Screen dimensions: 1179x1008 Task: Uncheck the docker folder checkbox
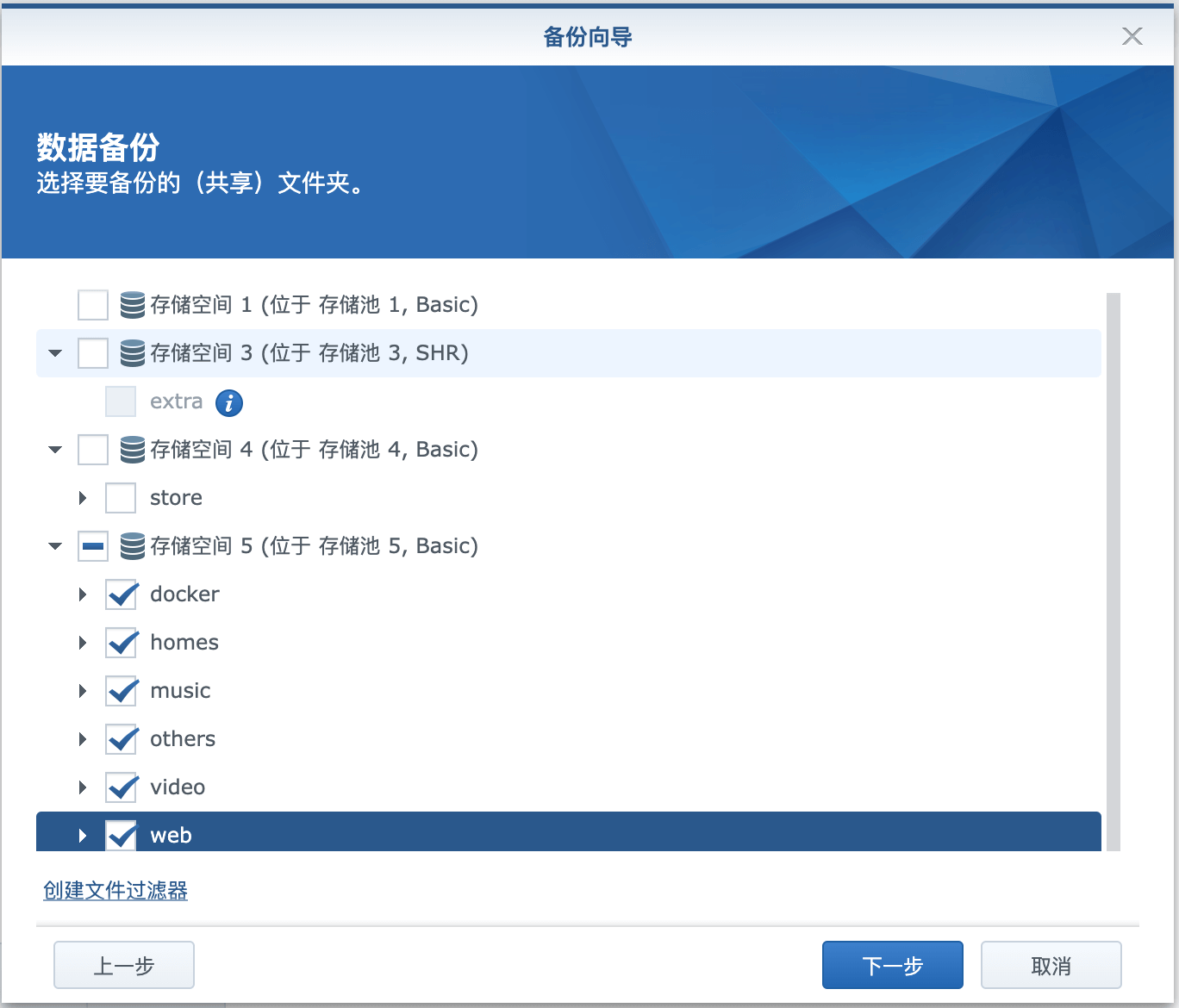coord(121,594)
